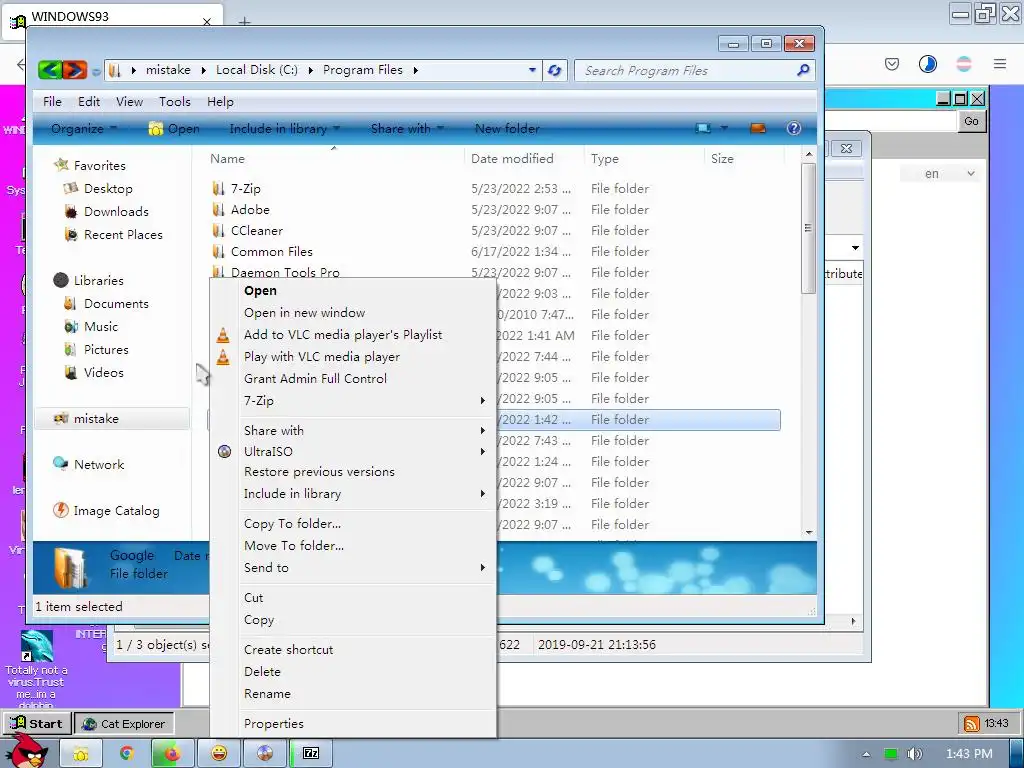Viewport: 1024px width, 768px height.
Task: Open the 7z taskbar icon
Action: (x=312, y=754)
